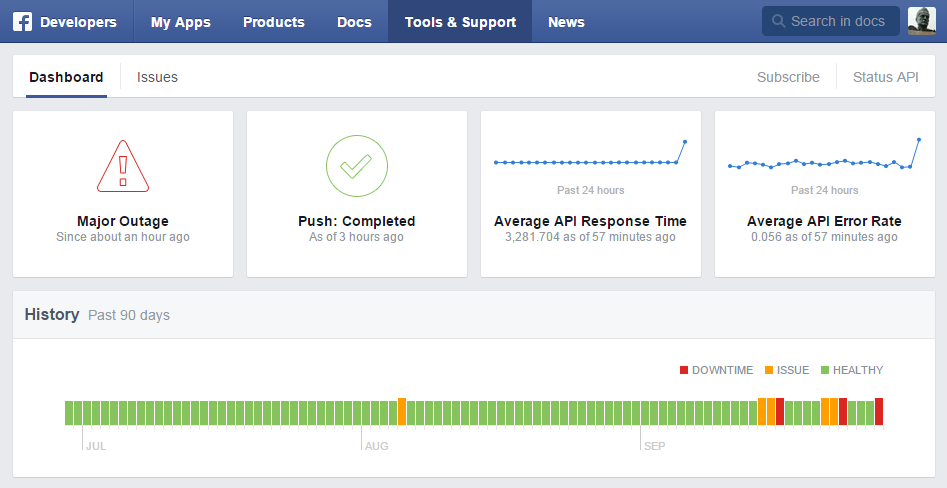Click the orange ISSUE legend swatch
This screenshot has width=947, height=488.
[x=769, y=370]
